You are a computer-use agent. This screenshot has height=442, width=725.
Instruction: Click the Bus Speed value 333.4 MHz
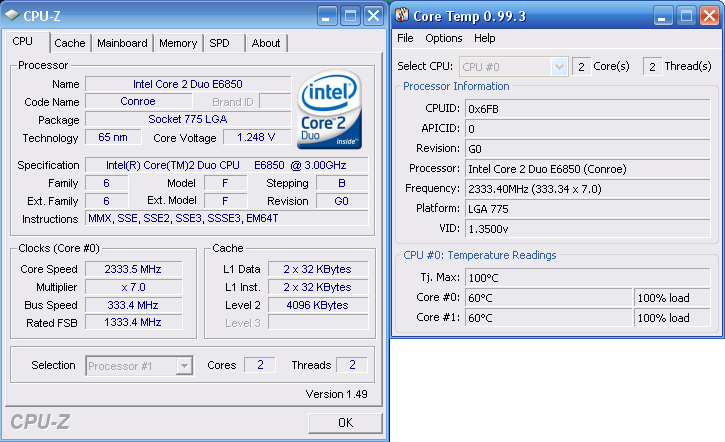click(x=133, y=305)
